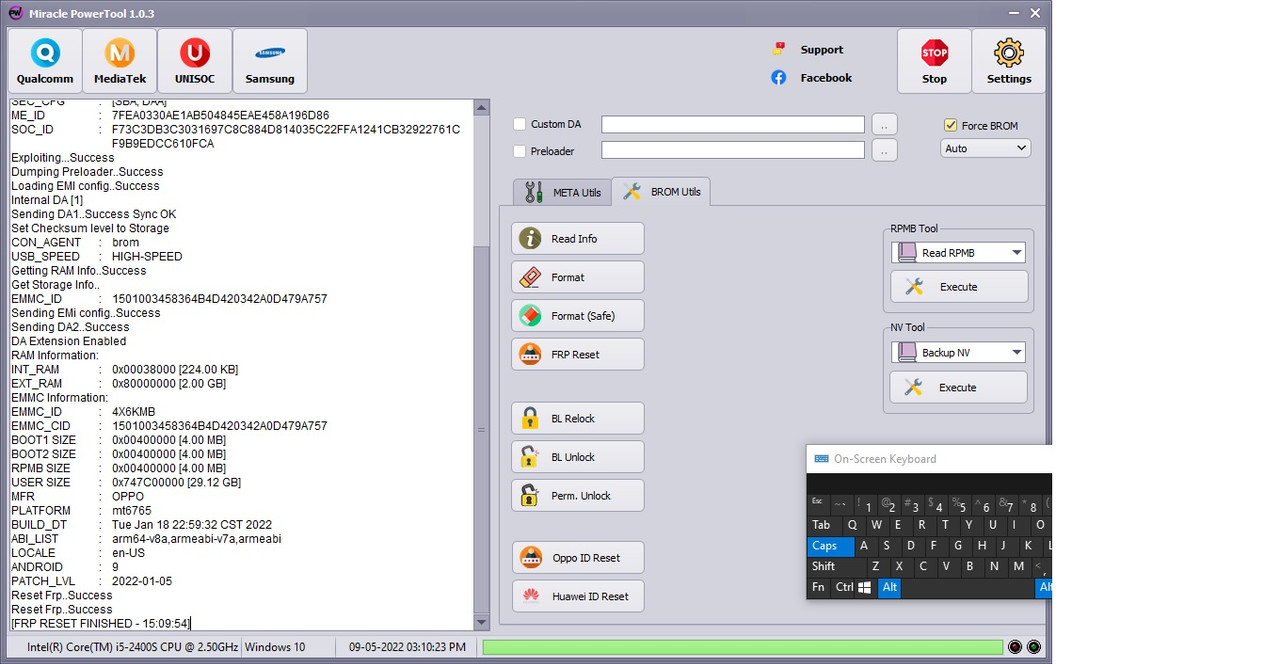Execute the NV Tool action
Screen dimensions: 1280x664
(958, 387)
